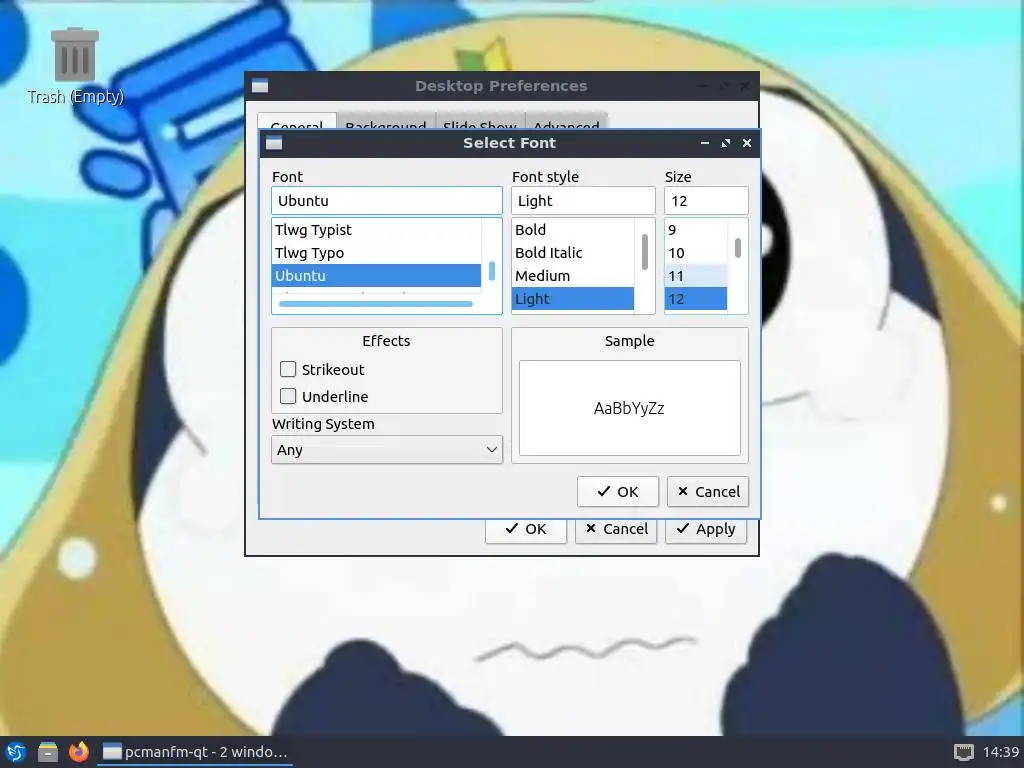Open the General tab in Desktop Preferences
Image resolution: width=1024 pixels, height=768 pixels.
click(297, 122)
